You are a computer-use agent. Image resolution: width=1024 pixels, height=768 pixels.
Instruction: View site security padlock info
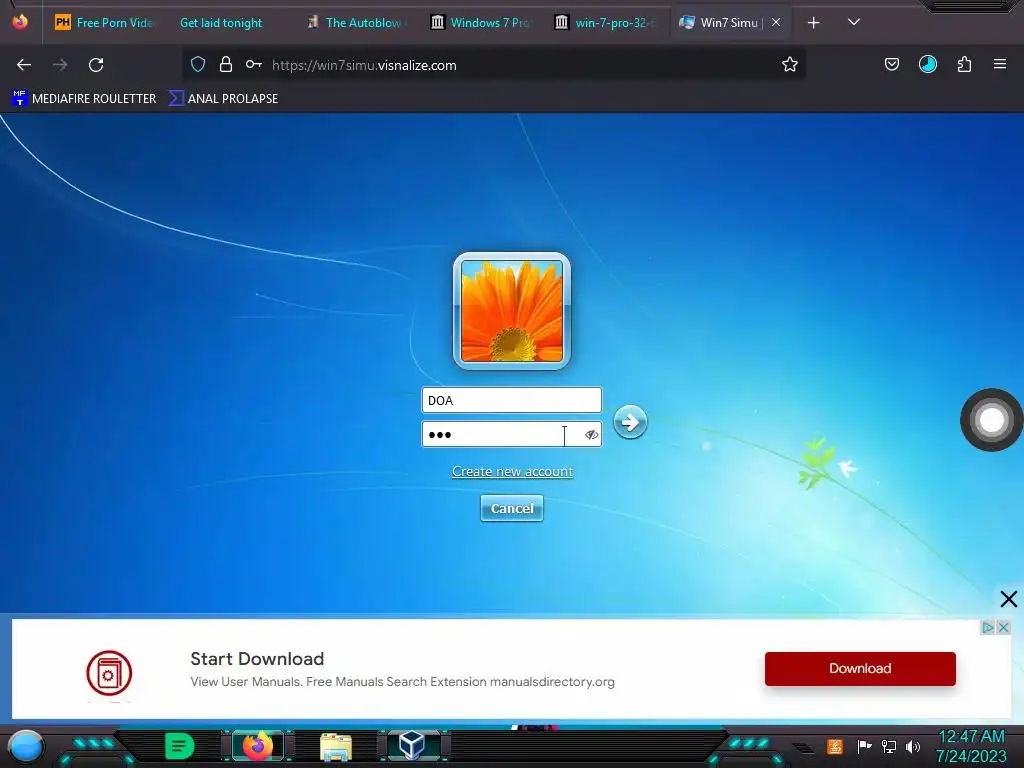[226, 64]
